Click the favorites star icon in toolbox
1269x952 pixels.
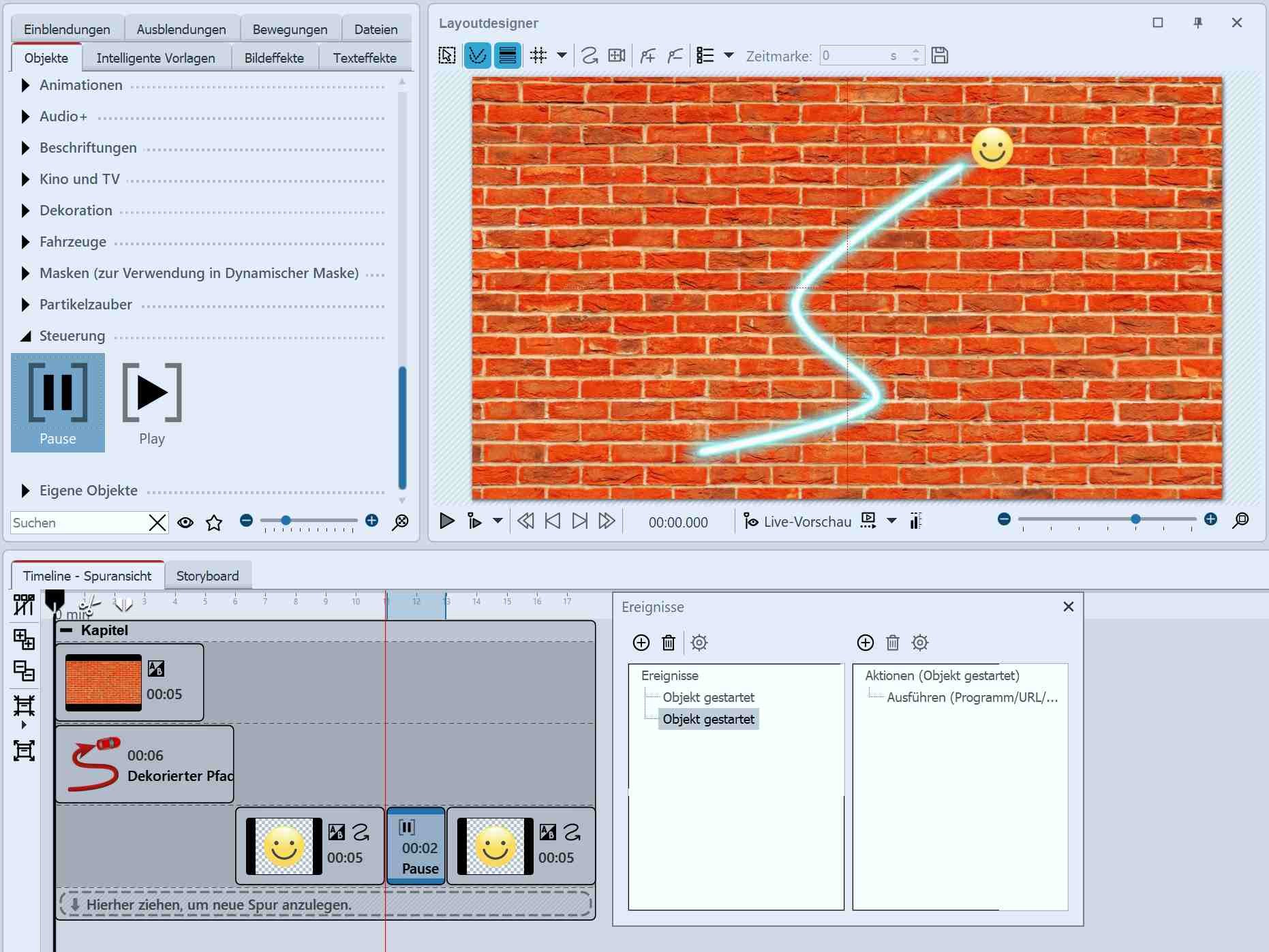coord(214,523)
